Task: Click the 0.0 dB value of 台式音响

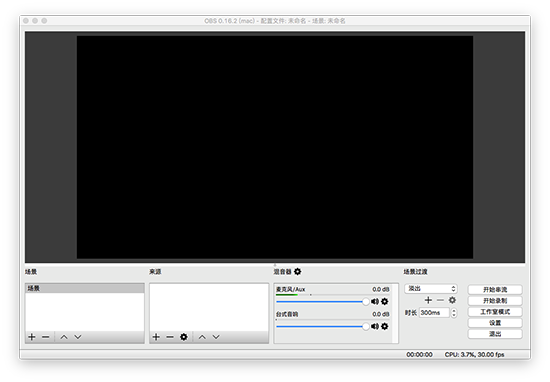Action: [381, 314]
